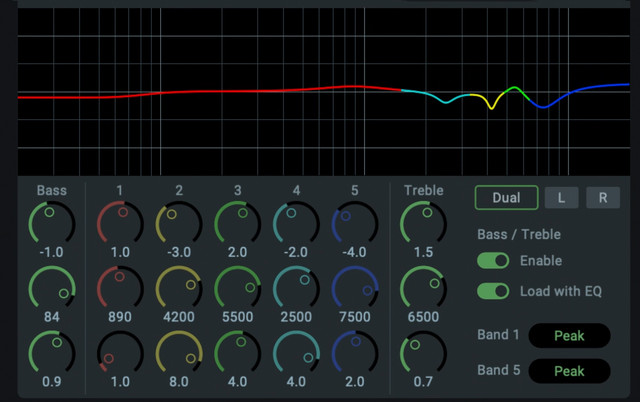Open the Band 5 Peak filter type dropdown
This screenshot has height=402, width=640.
pyautogui.click(x=569, y=371)
